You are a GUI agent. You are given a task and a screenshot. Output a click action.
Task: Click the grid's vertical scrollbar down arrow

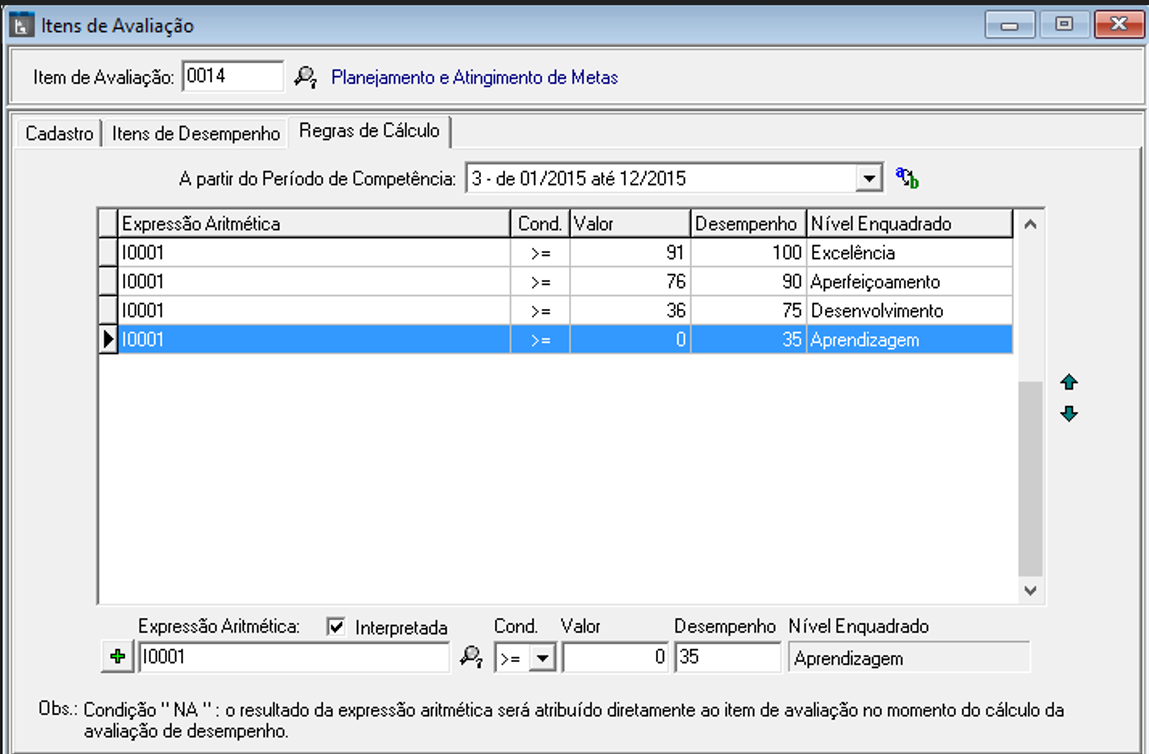[1030, 591]
